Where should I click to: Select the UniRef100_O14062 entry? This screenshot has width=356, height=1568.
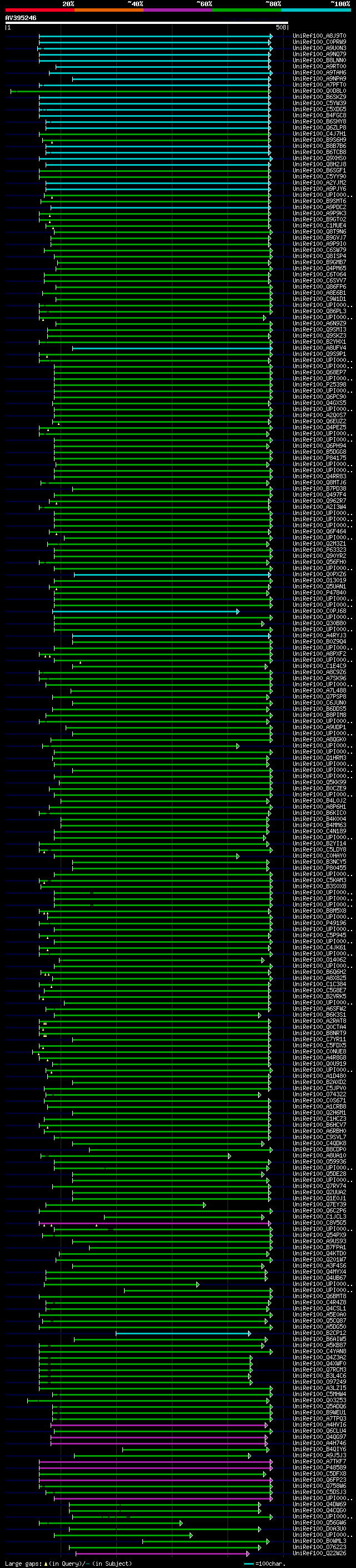[x=319, y=960]
